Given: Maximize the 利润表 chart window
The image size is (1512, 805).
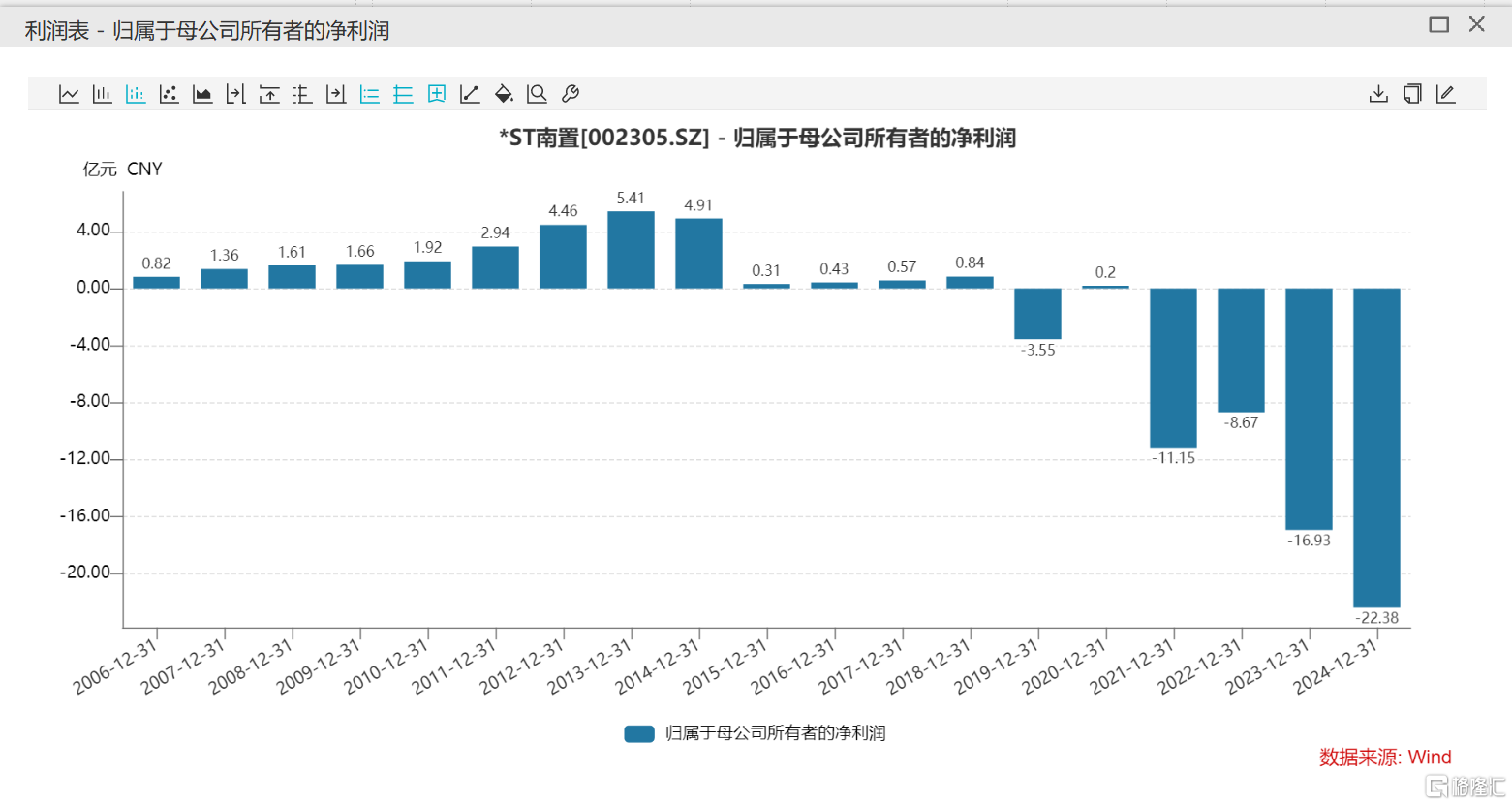Looking at the screenshot, I should (1439, 25).
